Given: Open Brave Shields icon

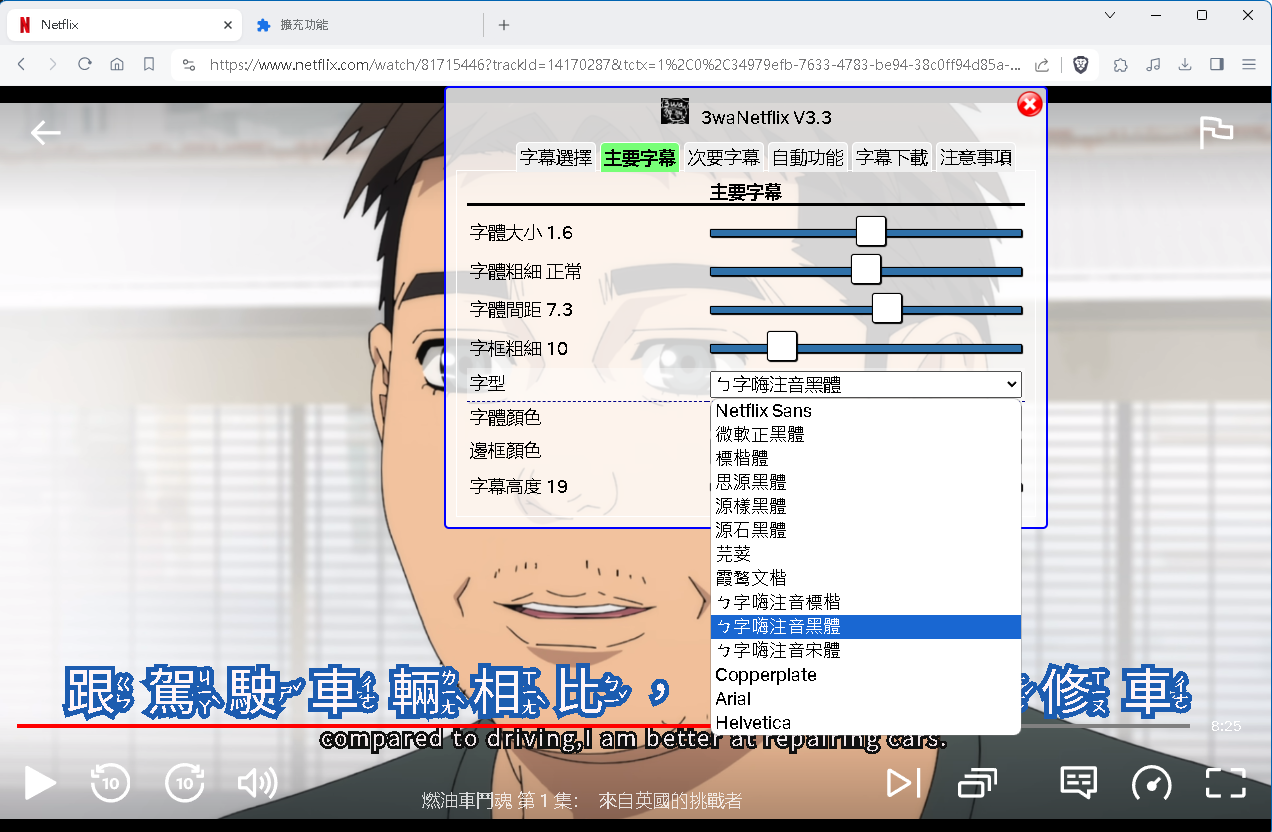Looking at the screenshot, I should (x=1080, y=65).
